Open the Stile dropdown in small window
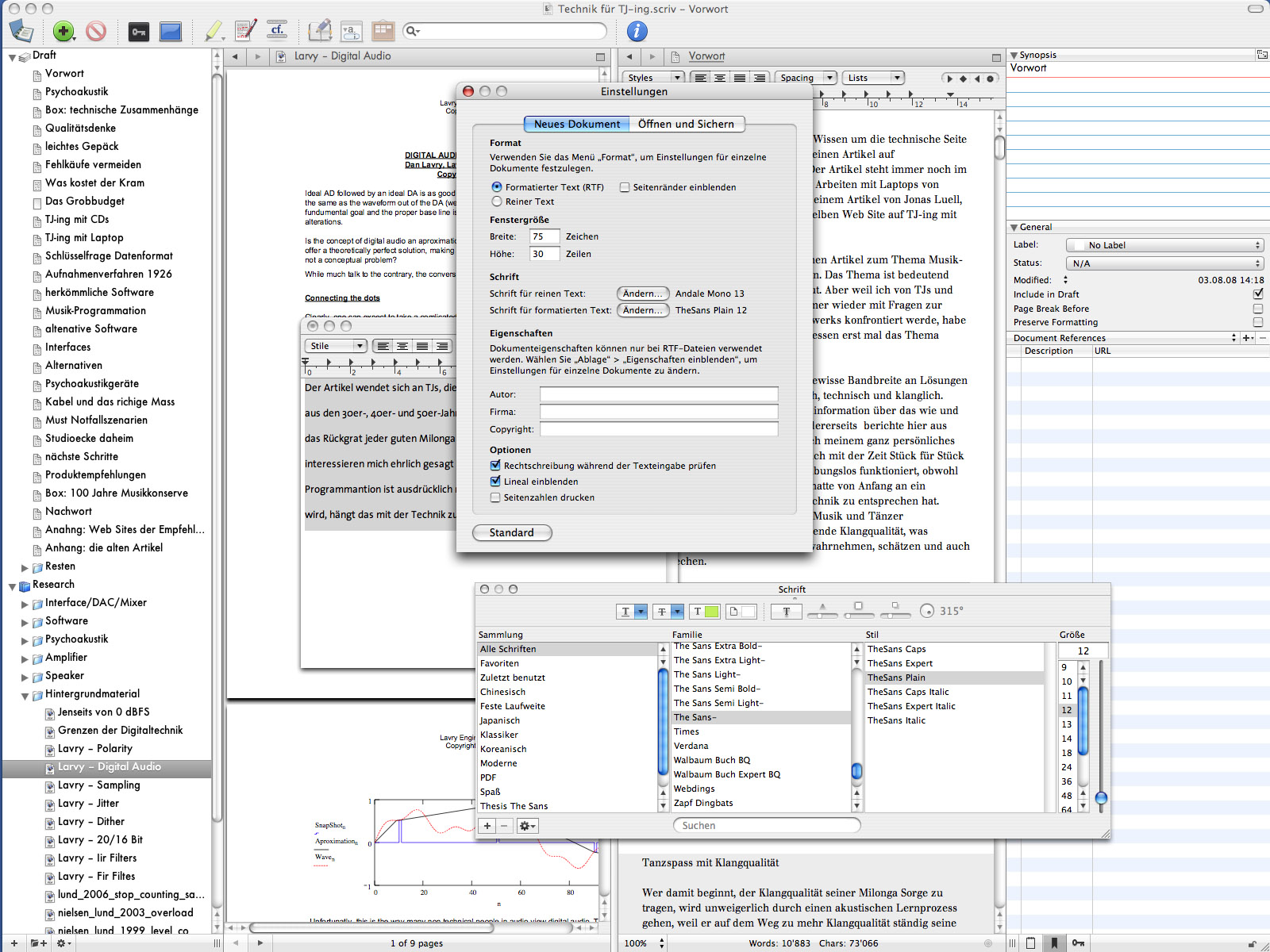This screenshot has width=1270, height=952. point(336,346)
